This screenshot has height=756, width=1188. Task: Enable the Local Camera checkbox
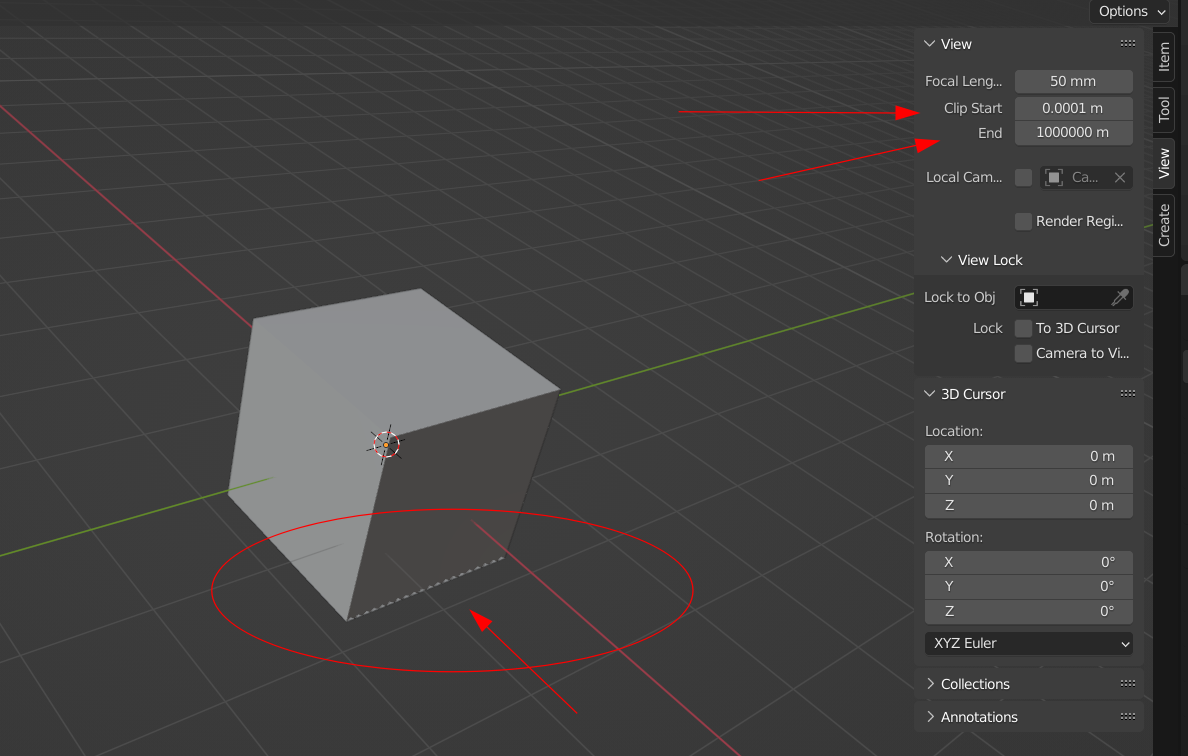[x=1023, y=177]
